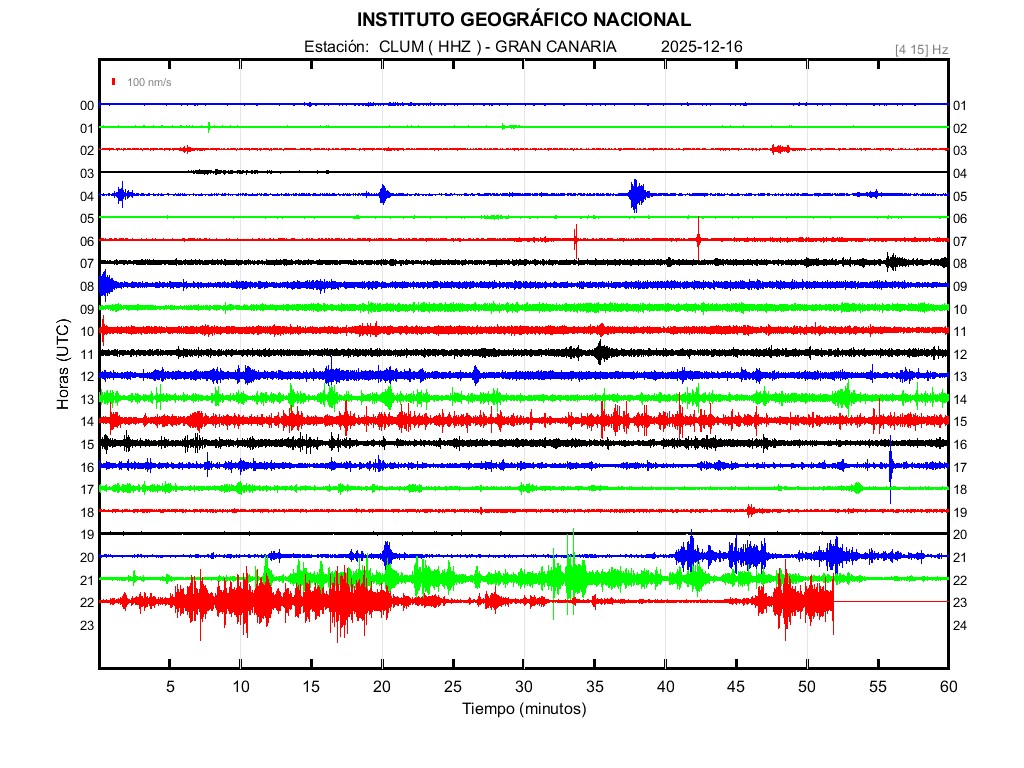Click the date 2025-12-16 in the header
Image resolution: width=1024 pixels, height=768 pixels.
click(701, 47)
